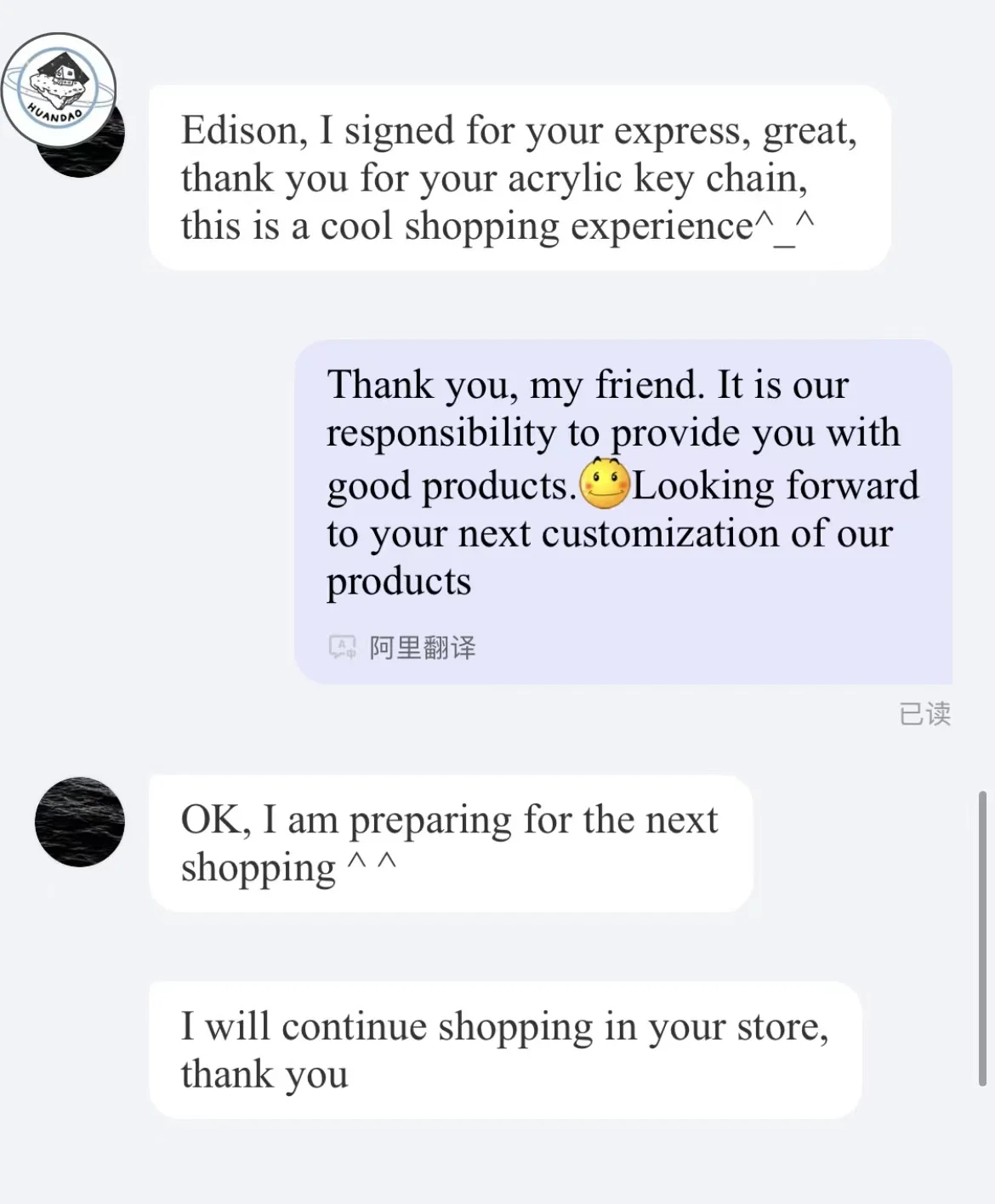Click the Ali translate icon
995x1204 pixels.
click(x=342, y=647)
